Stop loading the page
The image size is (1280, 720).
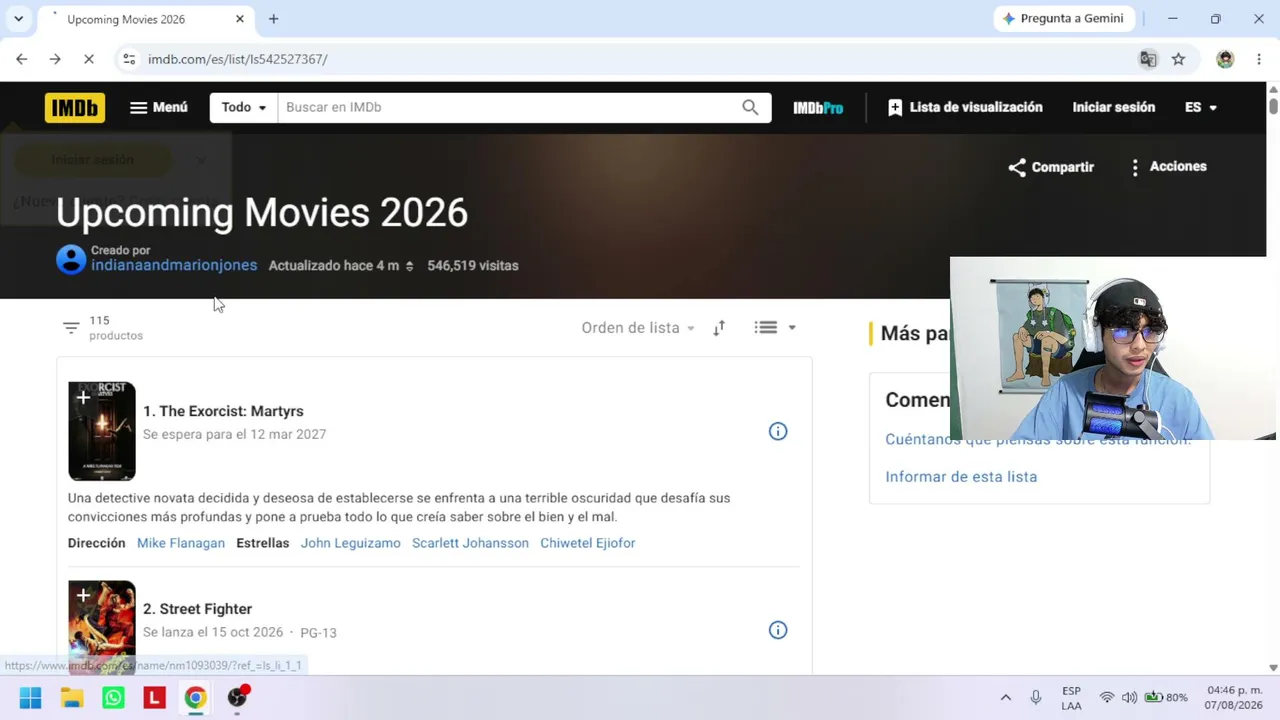(x=89, y=59)
